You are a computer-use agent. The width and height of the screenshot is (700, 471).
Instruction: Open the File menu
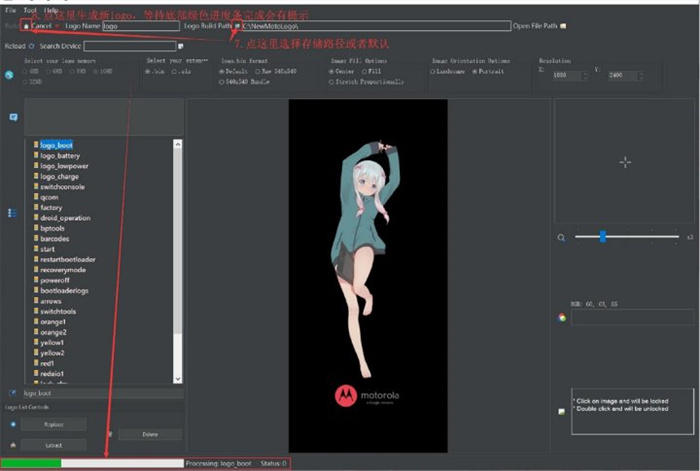pos(10,9)
